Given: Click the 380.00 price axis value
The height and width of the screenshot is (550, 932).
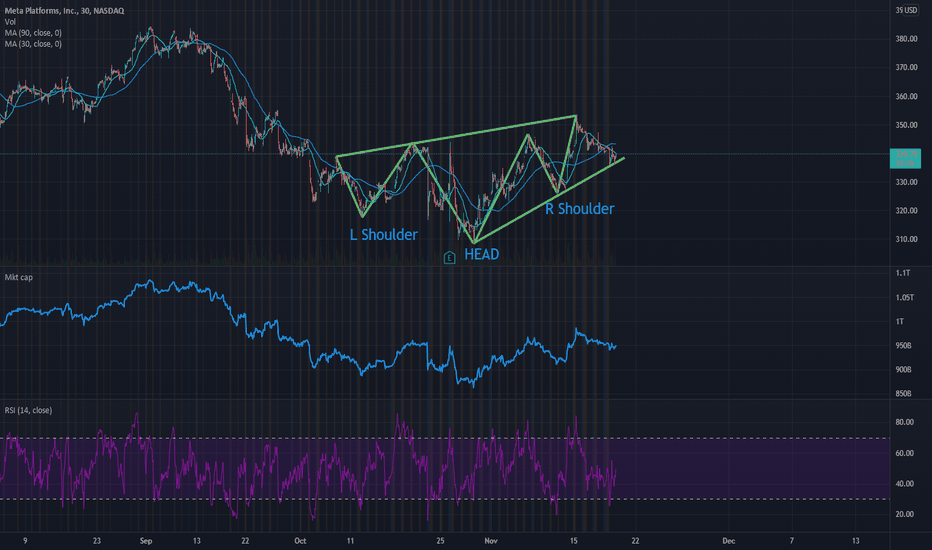Looking at the screenshot, I should [x=906, y=39].
